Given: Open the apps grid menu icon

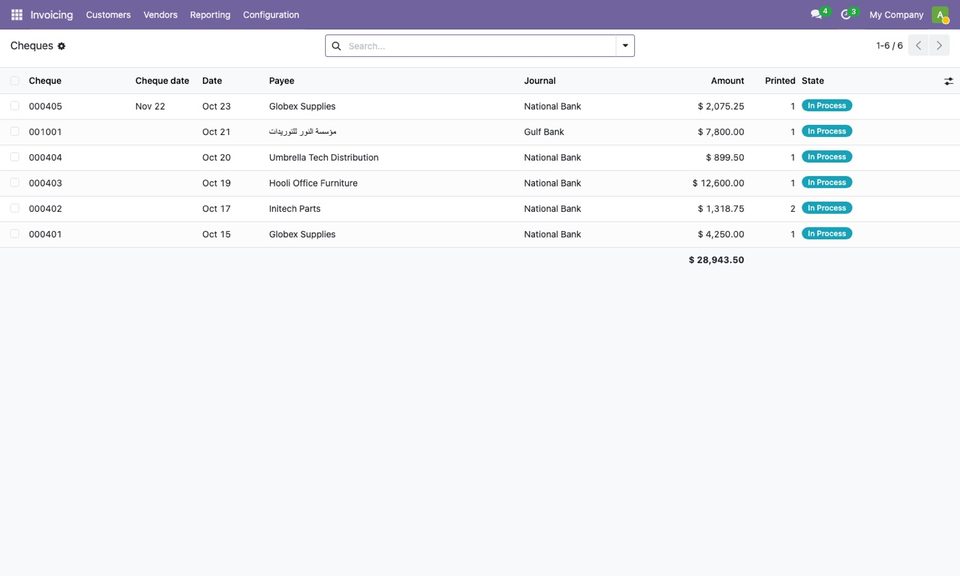Looking at the screenshot, I should tap(17, 15).
